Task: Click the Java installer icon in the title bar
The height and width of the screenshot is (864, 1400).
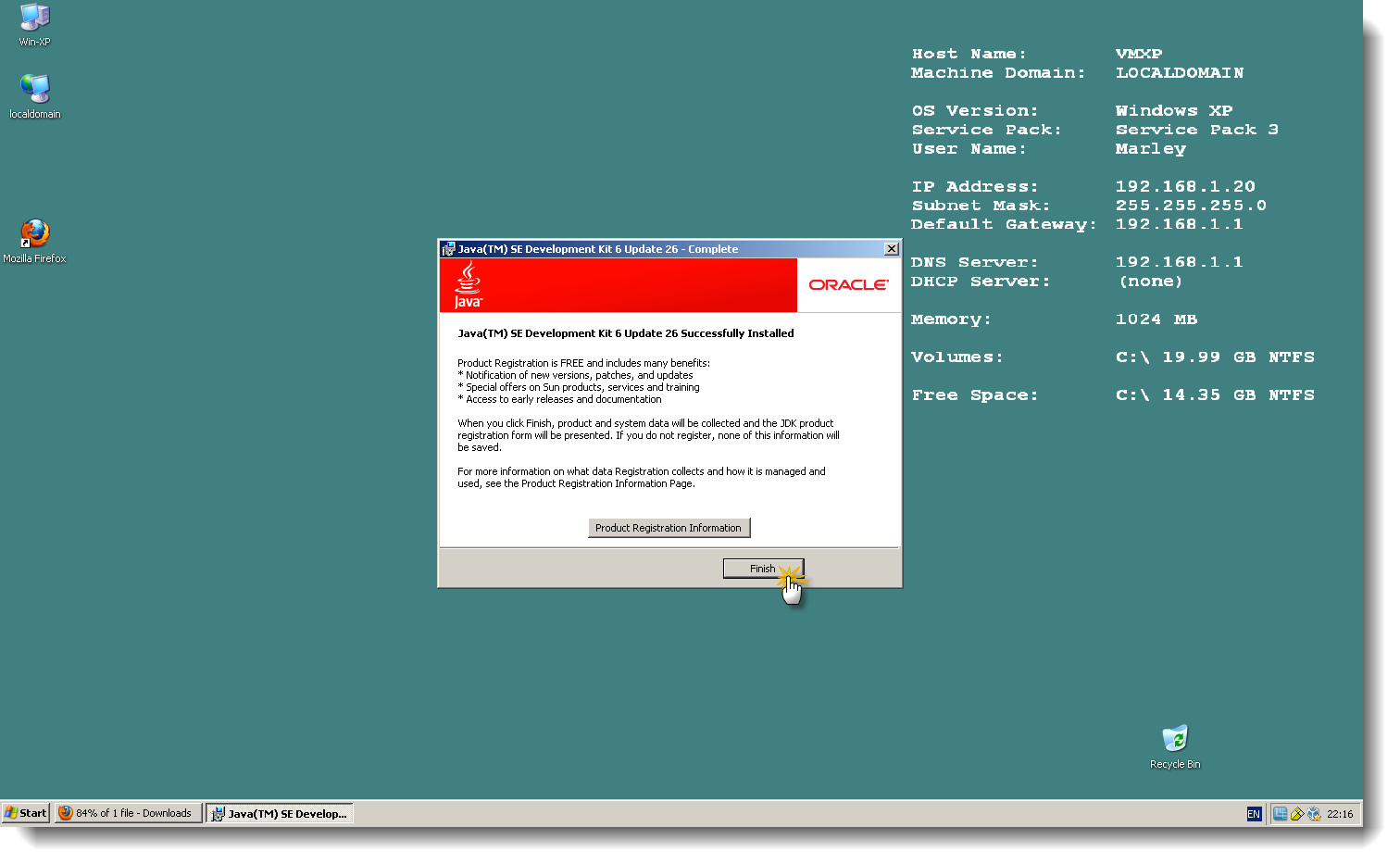Action: click(449, 248)
